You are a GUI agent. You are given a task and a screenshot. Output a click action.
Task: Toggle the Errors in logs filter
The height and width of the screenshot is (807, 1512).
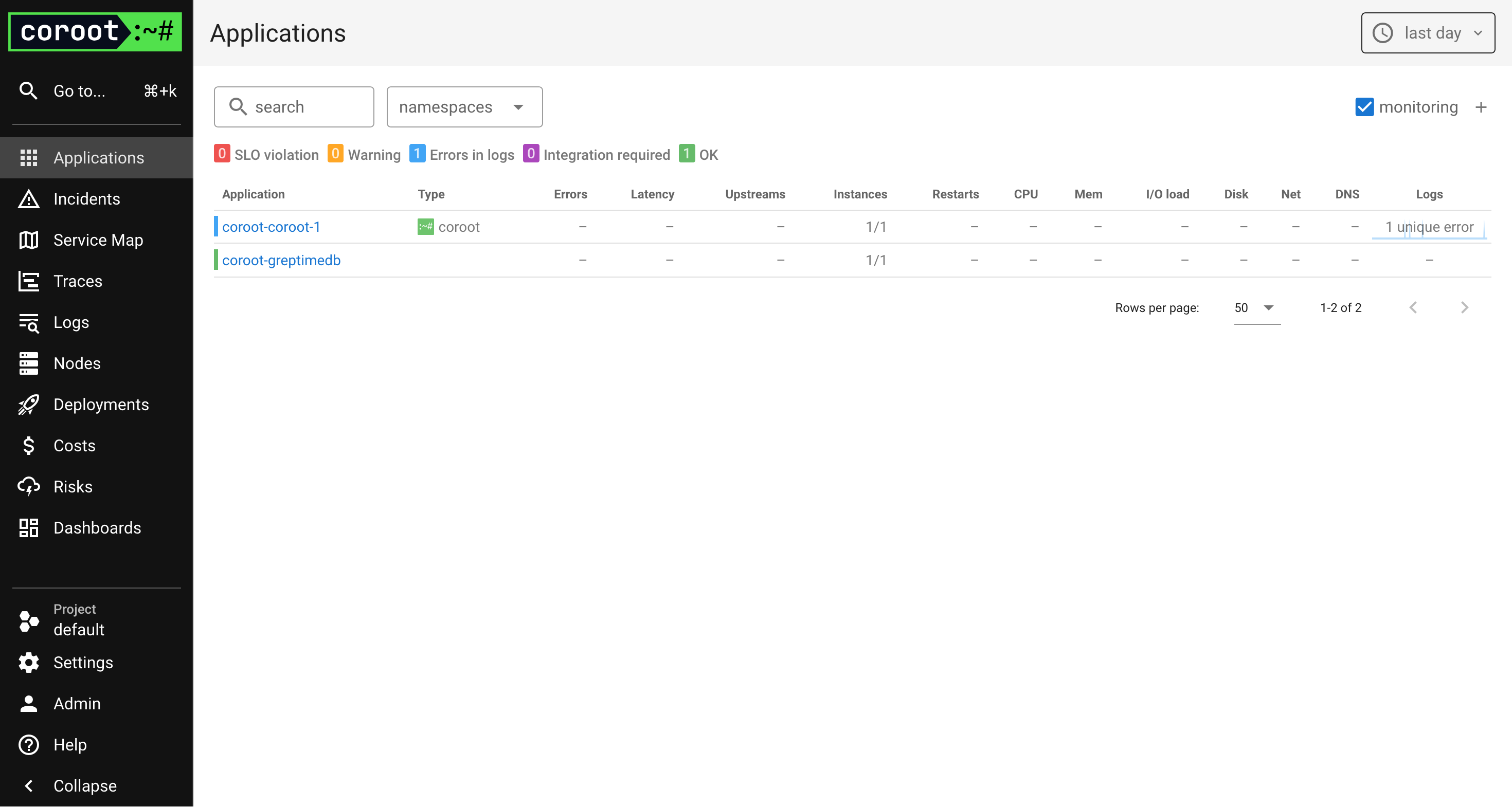click(x=462, y=154)
